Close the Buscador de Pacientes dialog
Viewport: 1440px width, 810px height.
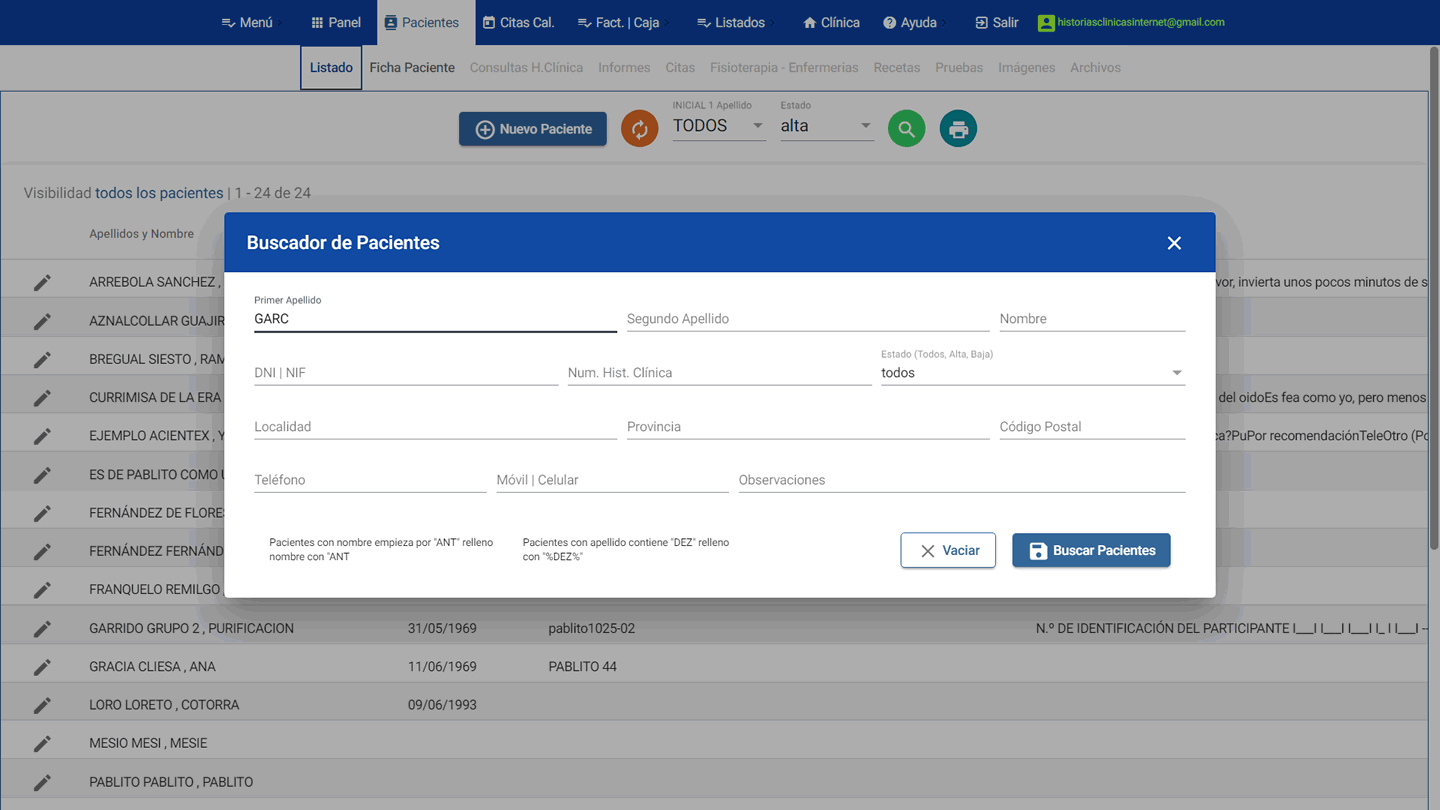click(1174, 243)
